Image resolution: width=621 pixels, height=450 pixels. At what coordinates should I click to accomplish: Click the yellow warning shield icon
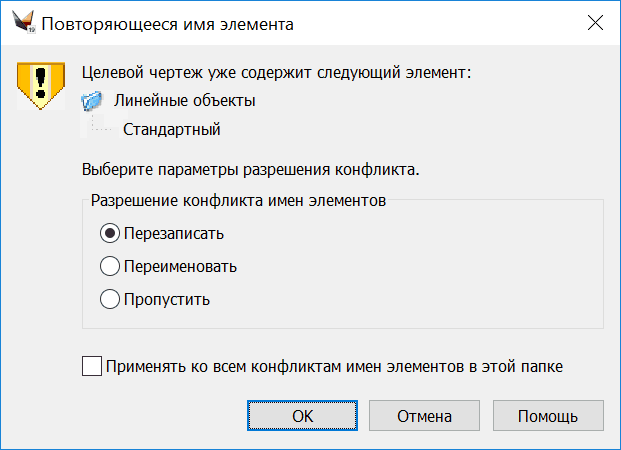(x=41, y=85)
